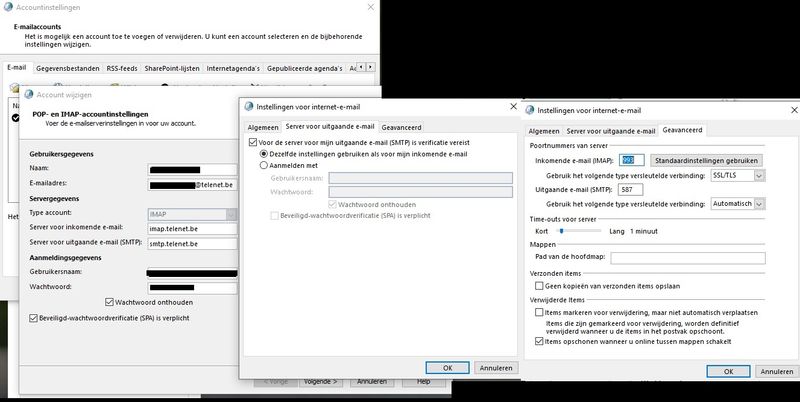Open the RSS-feeds tab
This screenshot has height=402, width=800.
pos(122,68)
